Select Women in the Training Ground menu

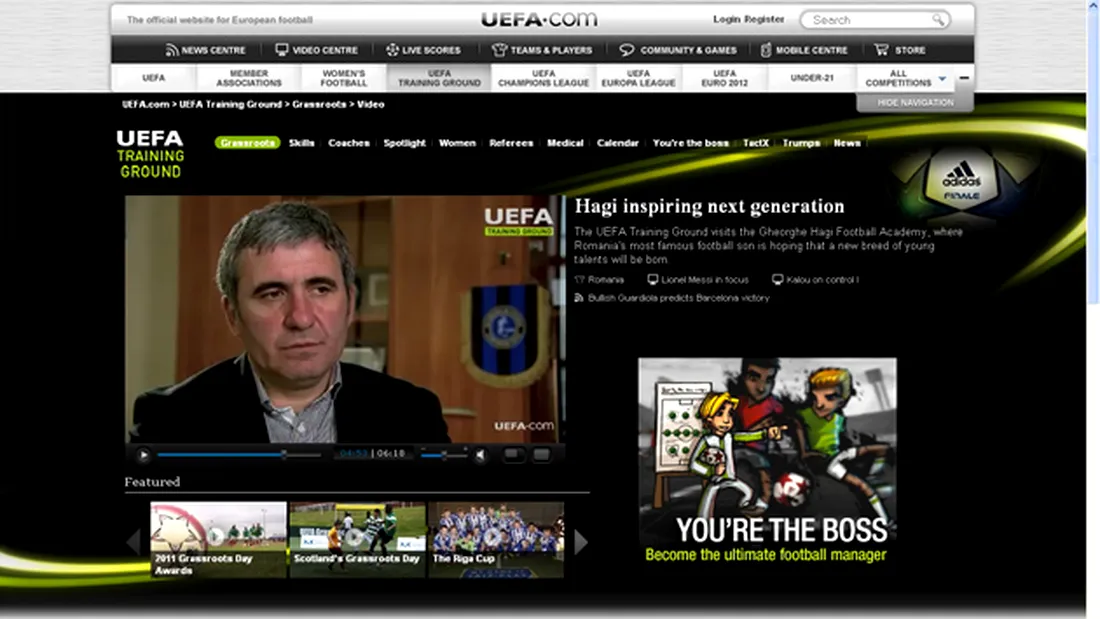(x=457, y=142)
